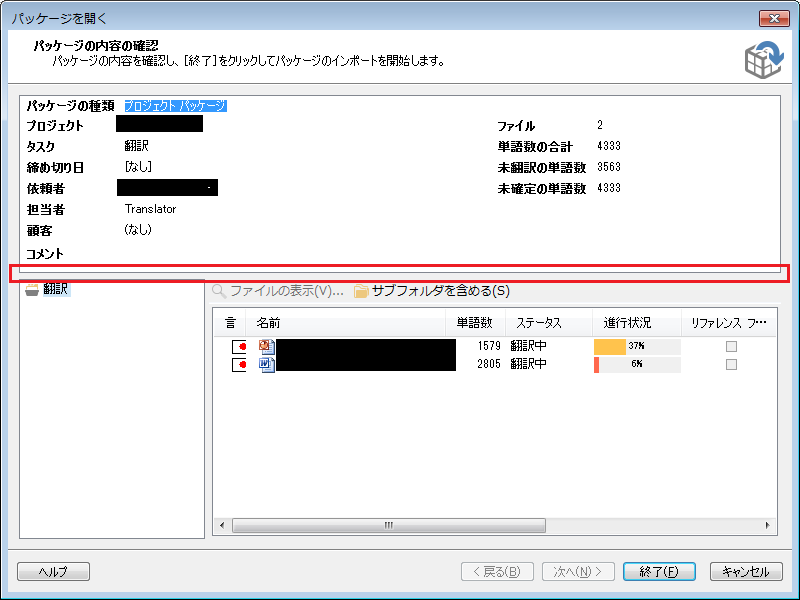Click 終了(F) to start import
The height and width of the screenshot is (600, 800).
pyautogui.click(x=659, y=571)
